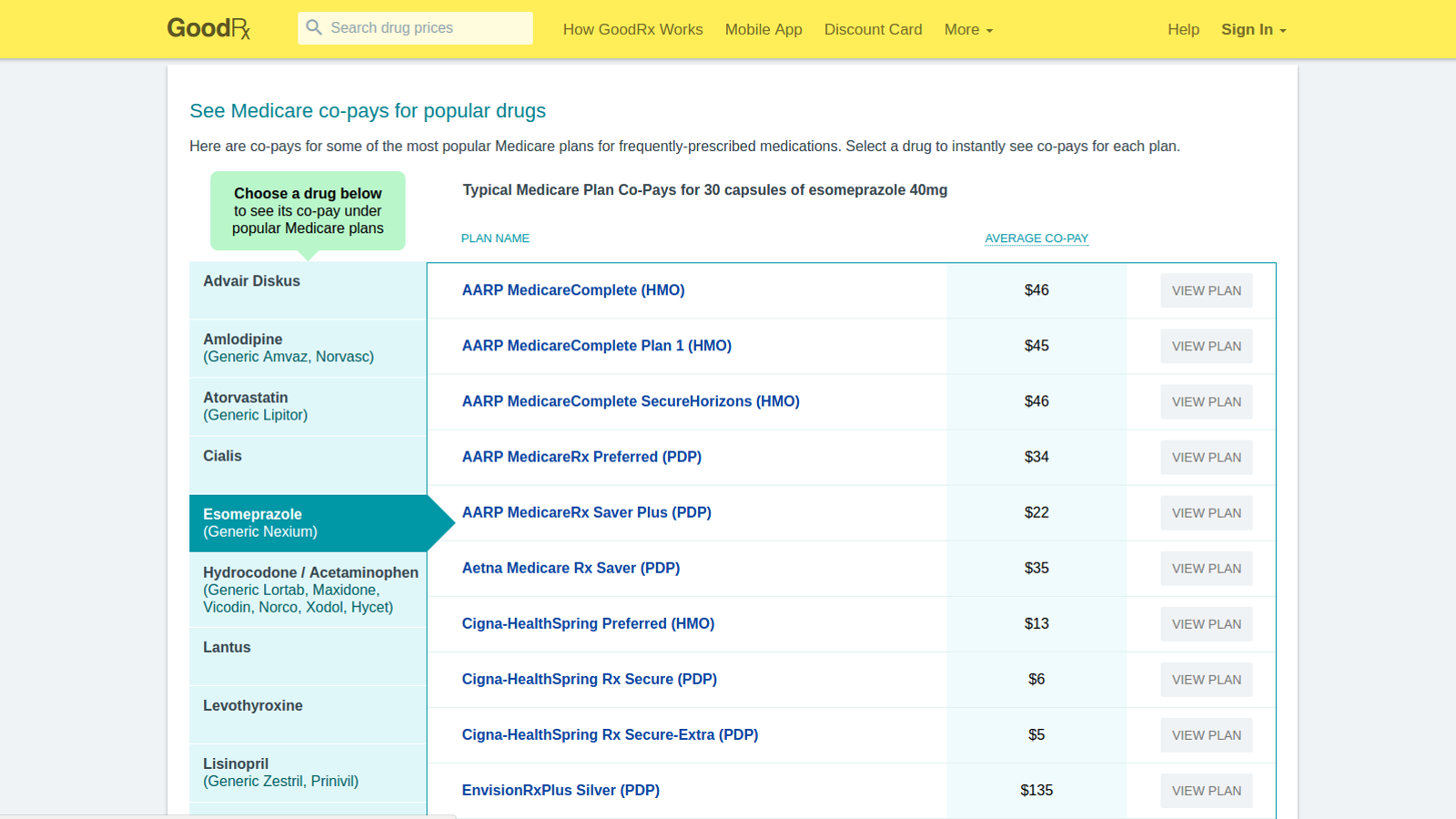Select Atorvastatin (Generic Lipitor)
Viewport: 1456px width, 819px height.
[x=308, y=407]
